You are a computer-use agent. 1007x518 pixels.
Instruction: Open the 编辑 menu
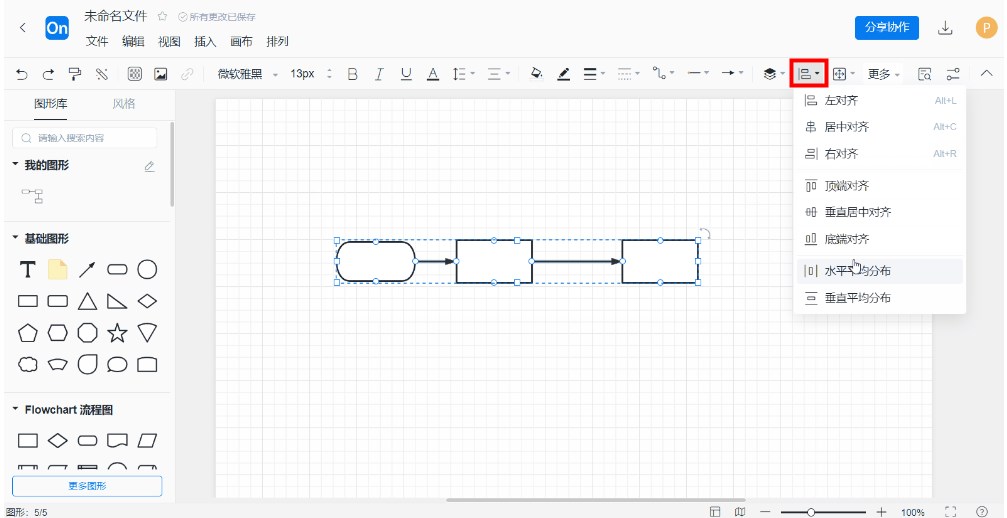133,42
